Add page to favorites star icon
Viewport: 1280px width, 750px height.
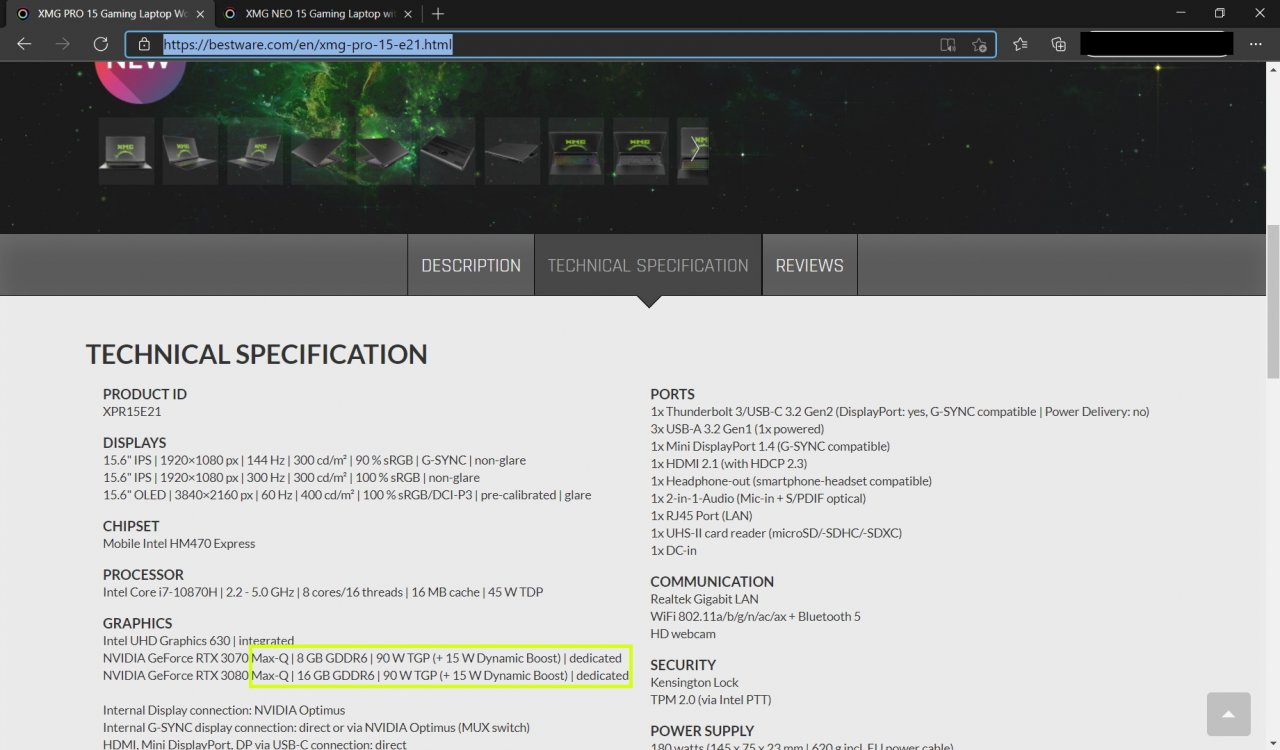(x=979, y=45)
